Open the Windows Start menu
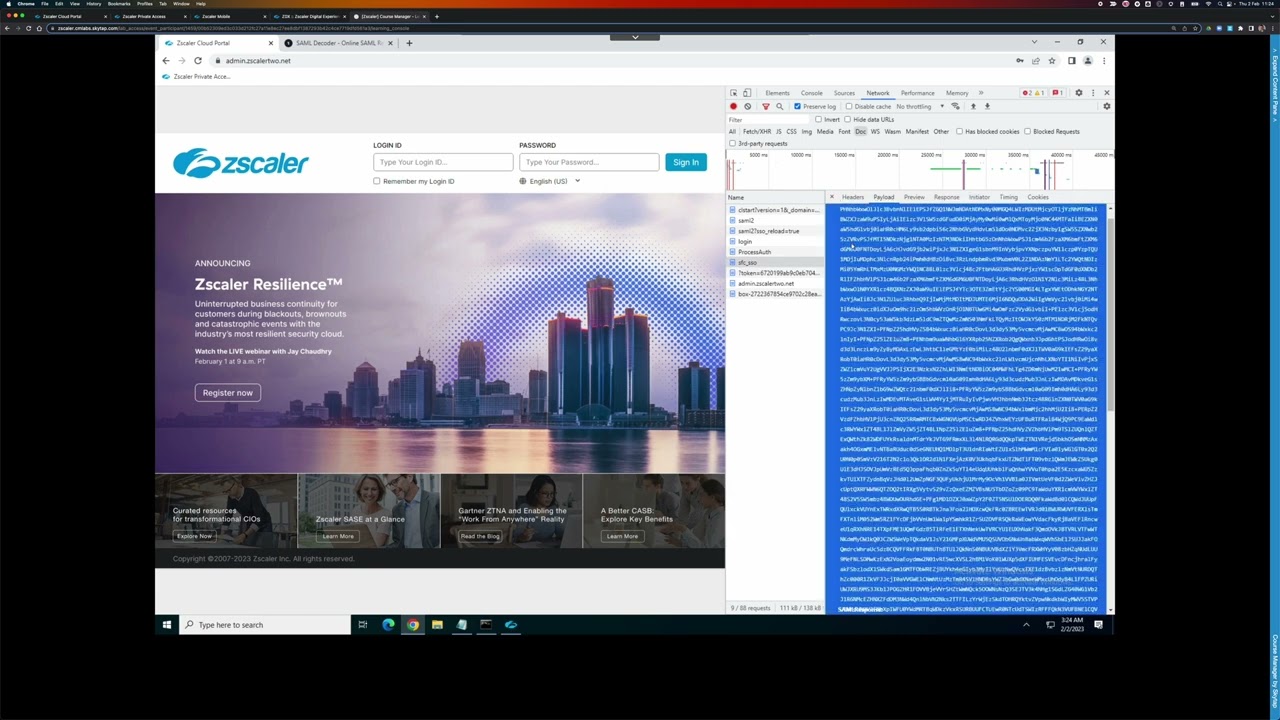This screenshot has height=720, width=1280. point(166,625)
